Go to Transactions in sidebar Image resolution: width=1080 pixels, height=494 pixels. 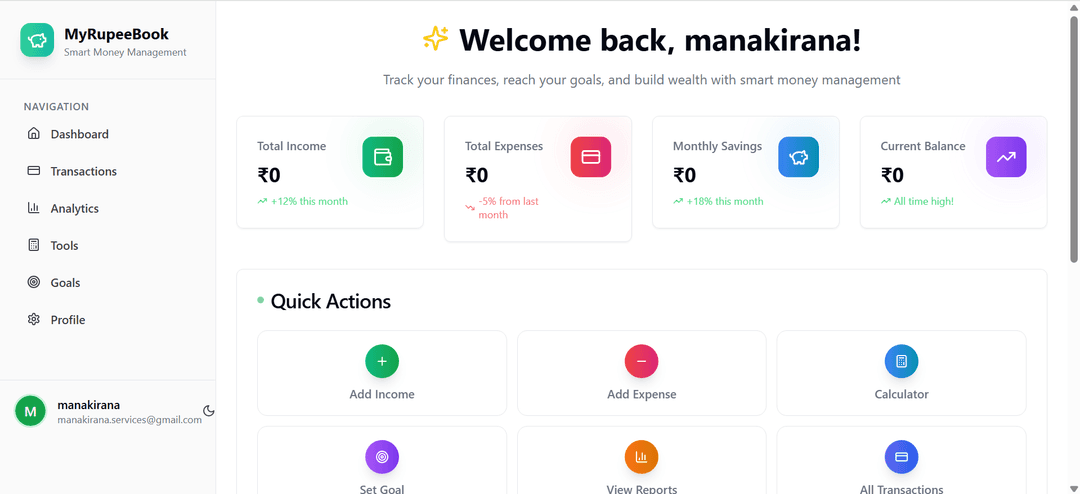click(x=83, y=171)
